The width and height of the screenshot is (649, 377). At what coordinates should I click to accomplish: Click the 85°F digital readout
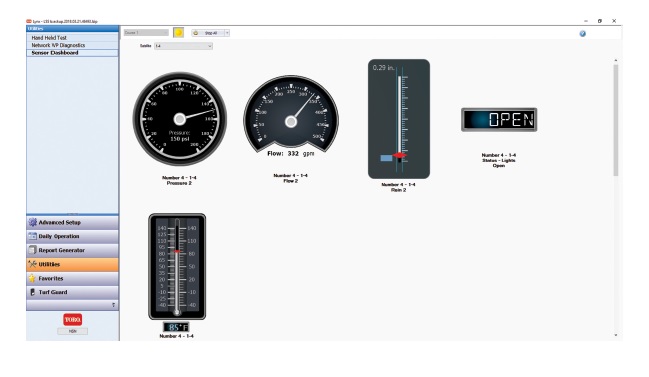(x=176, y=327)
